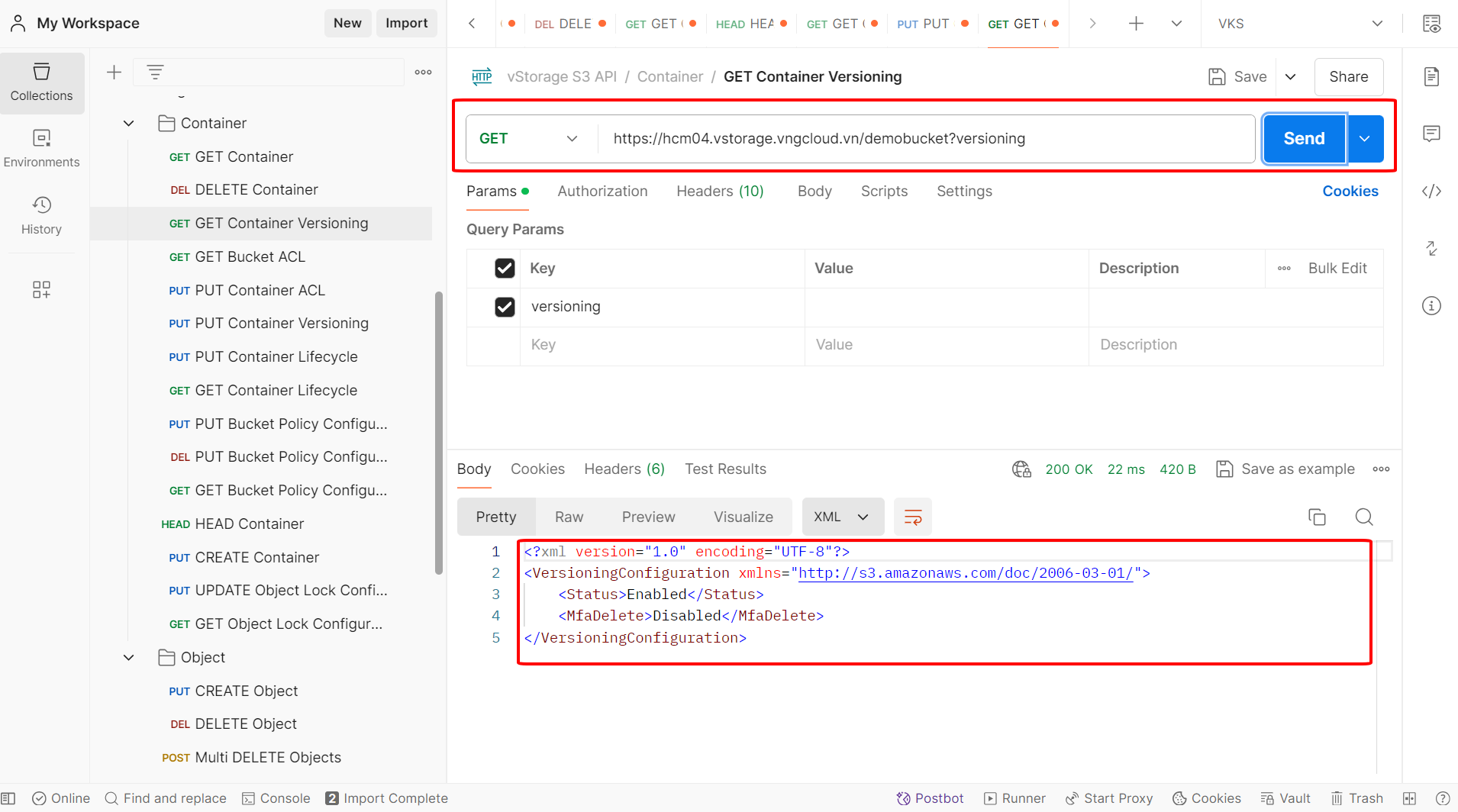Open a new request tab with plus icon
Viewport: 1458px width, 812px height.
1136,24
